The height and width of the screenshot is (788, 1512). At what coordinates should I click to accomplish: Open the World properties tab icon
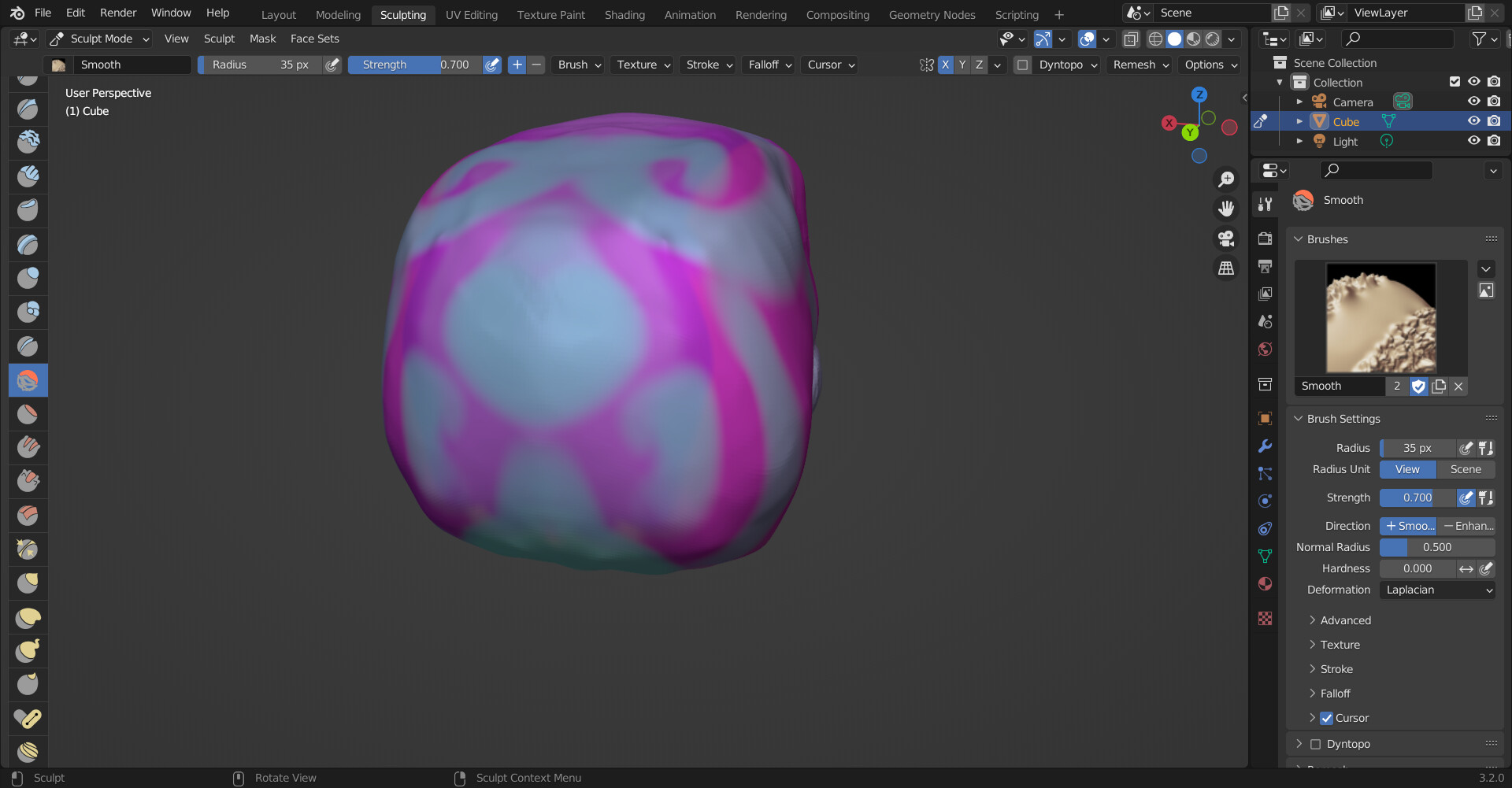point(1265,349)
